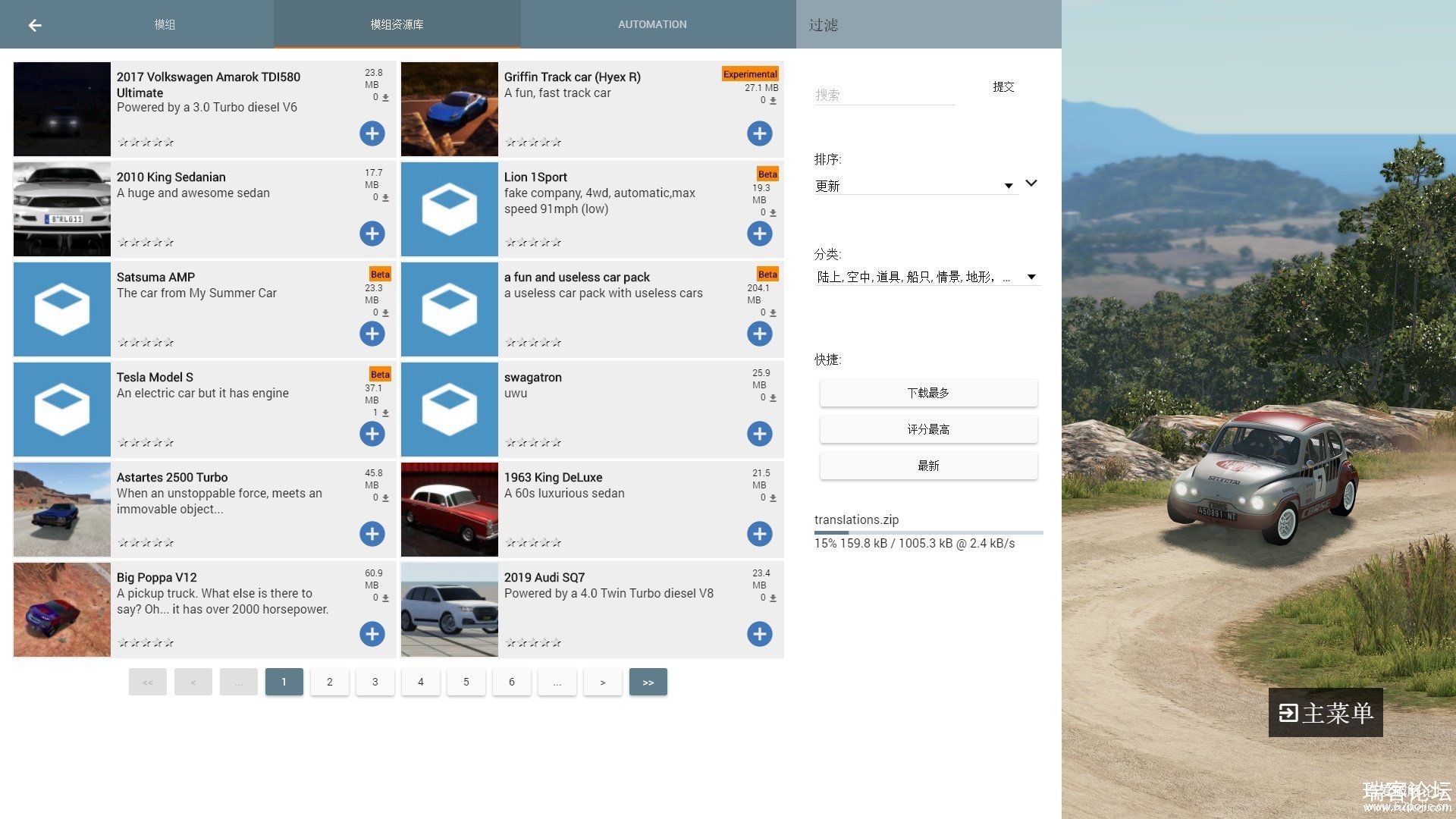Add the 1963 King DeLuxe mod

coord(759,534)
